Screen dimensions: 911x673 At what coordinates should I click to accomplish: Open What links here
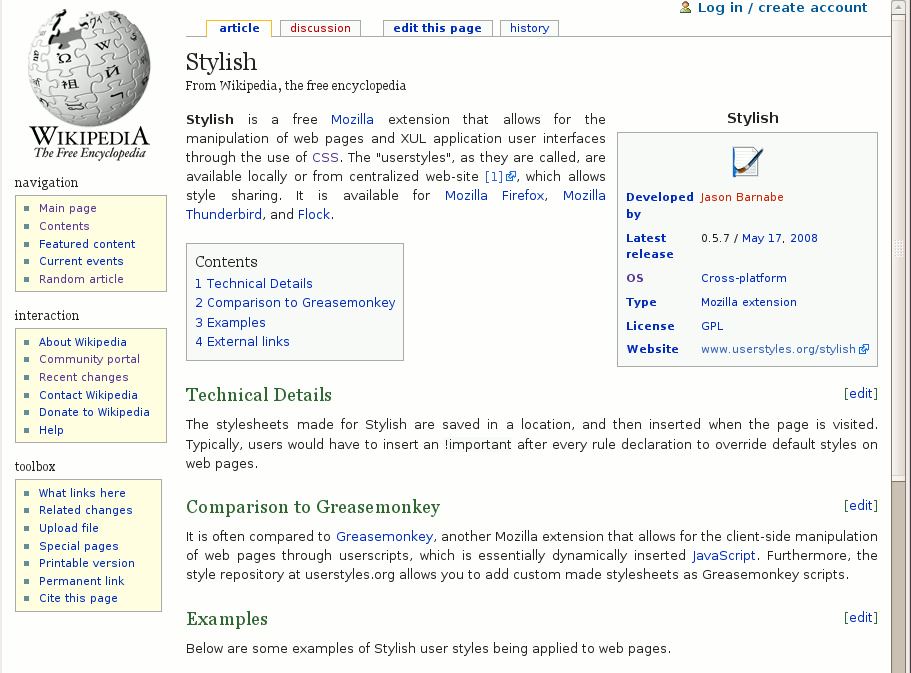pos(82,493)
